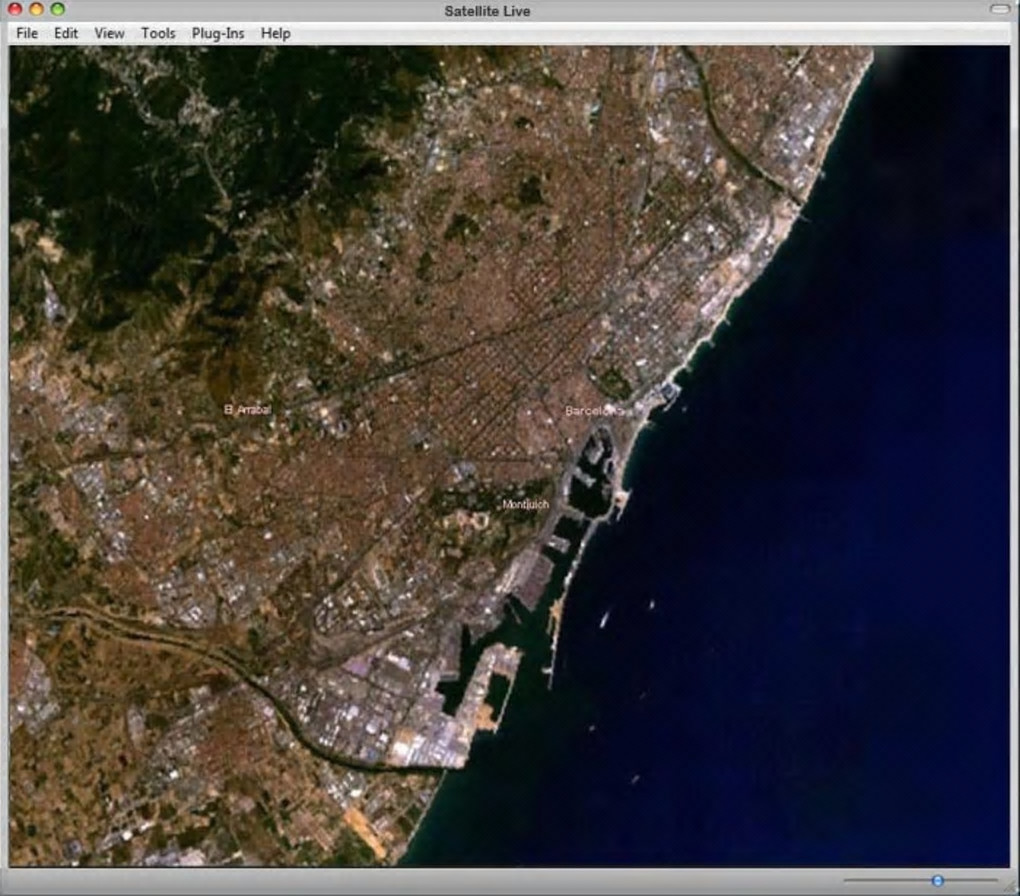Viewport: 1020px width, 896px height.
Task: Click the Satellite Live window title
Action: coord(487,11)
